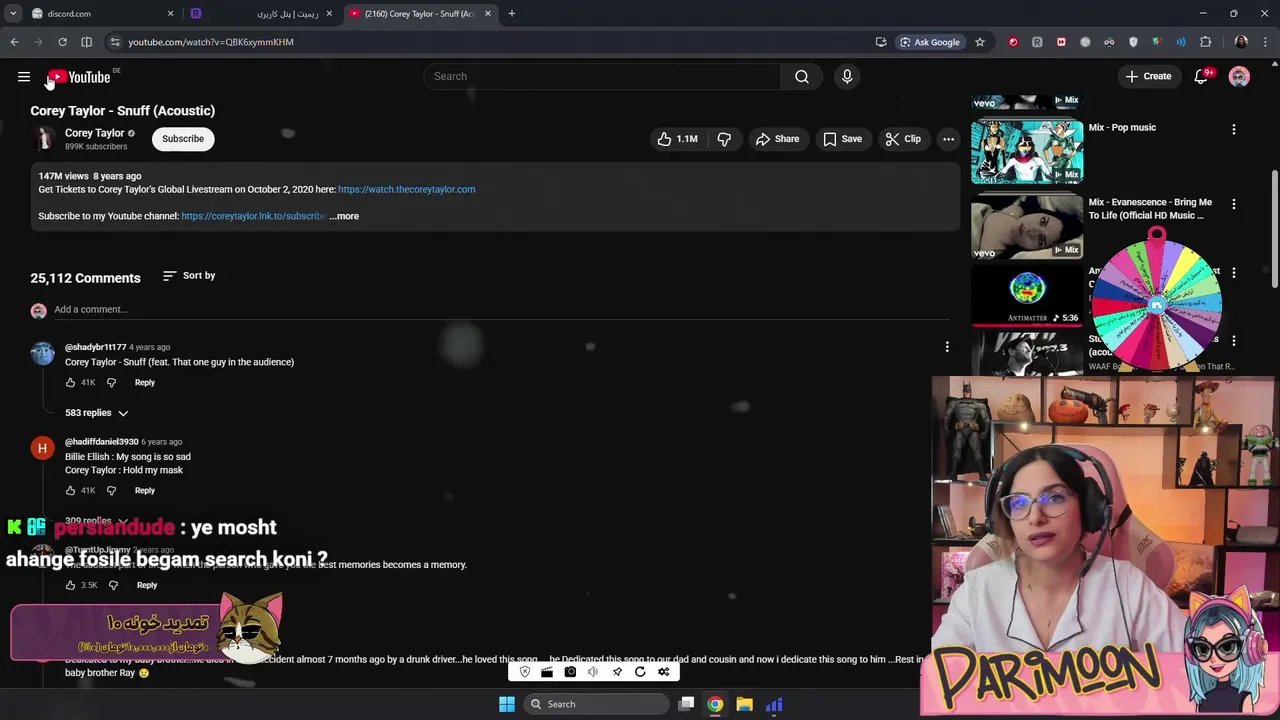Open the YouTube guide hamburger menu
The width and height of the screenshot is (1280, 720).
24,77
